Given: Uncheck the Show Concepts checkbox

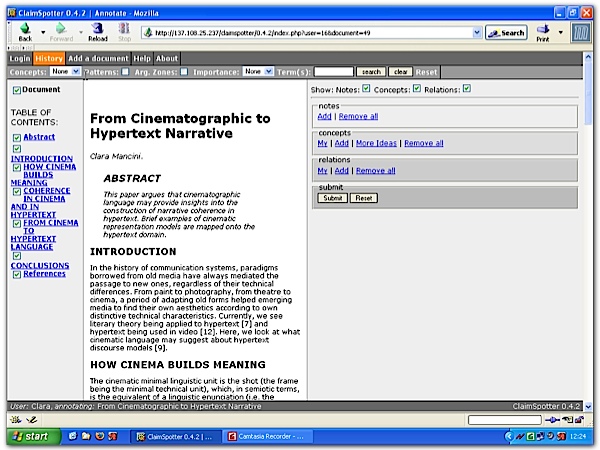Looking at the screenshot, I should click(x=417, y=88).
